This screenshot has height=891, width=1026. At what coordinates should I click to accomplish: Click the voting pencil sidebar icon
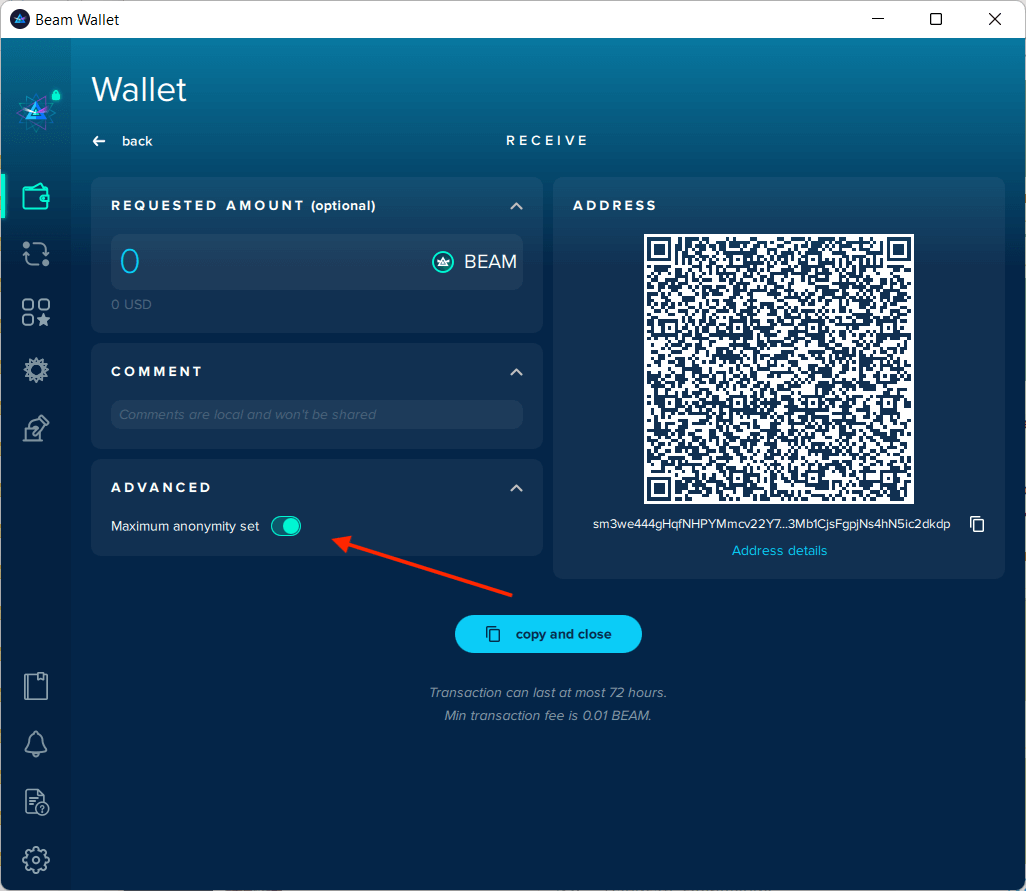click(x=36, y=428)
